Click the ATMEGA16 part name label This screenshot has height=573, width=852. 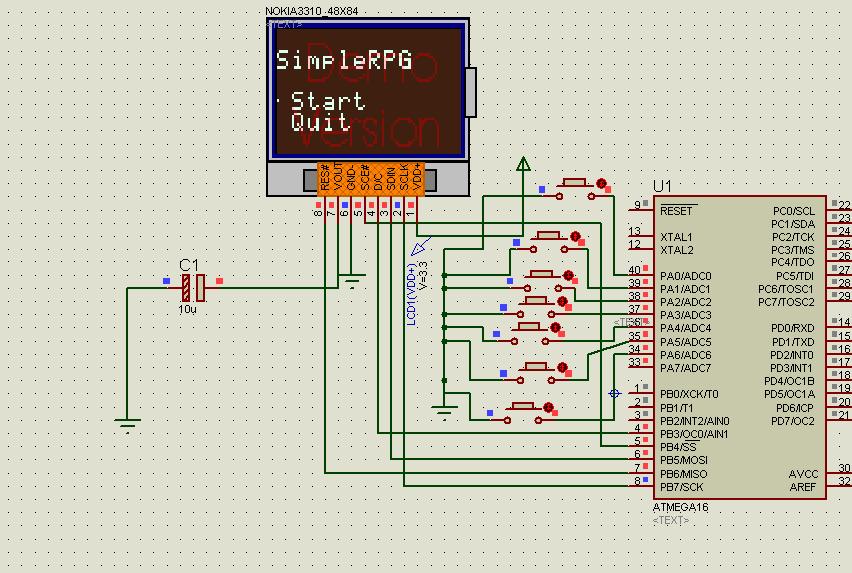pos(680,507)
